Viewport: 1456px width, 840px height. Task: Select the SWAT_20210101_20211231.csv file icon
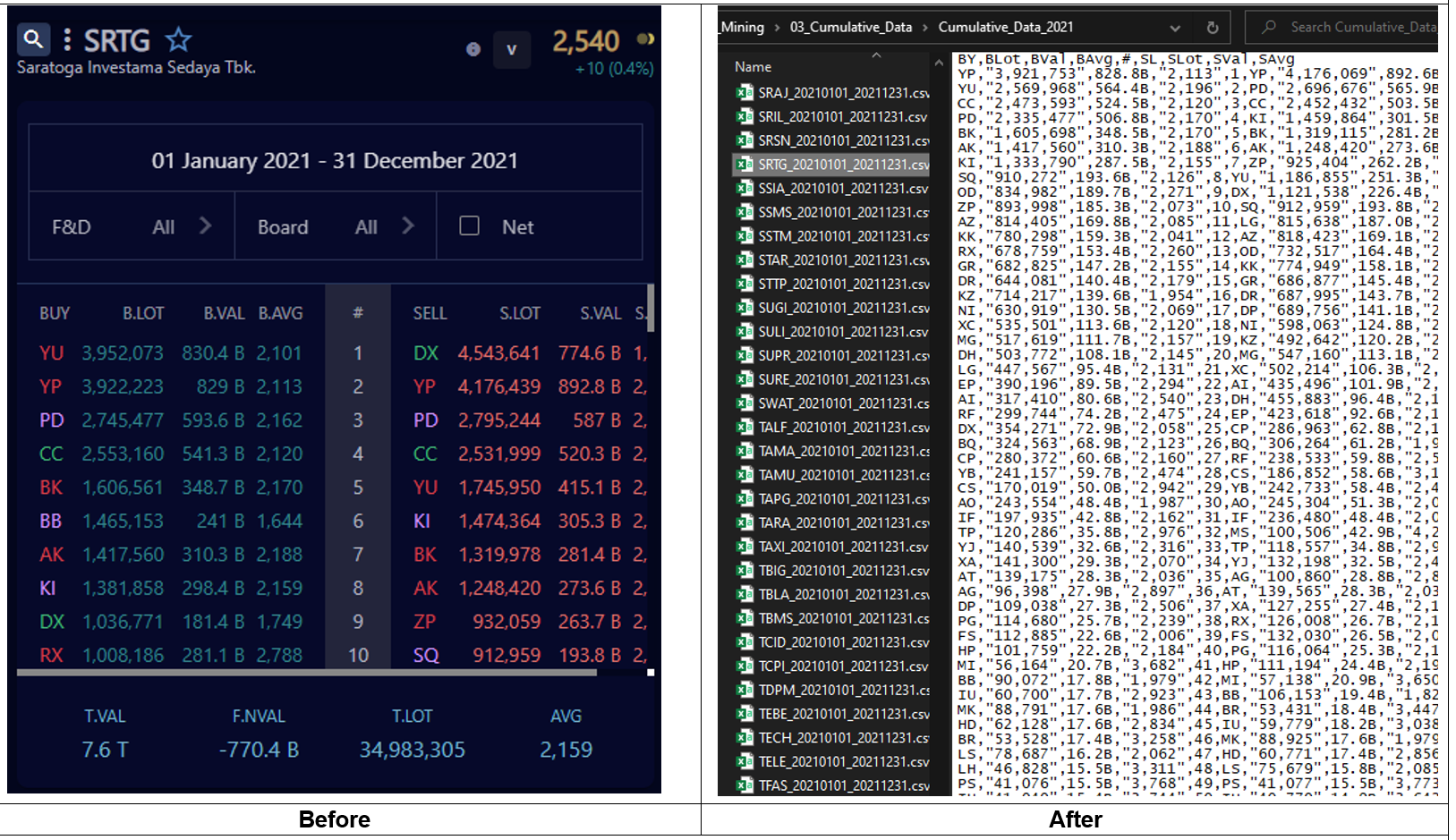click(745, 403)
